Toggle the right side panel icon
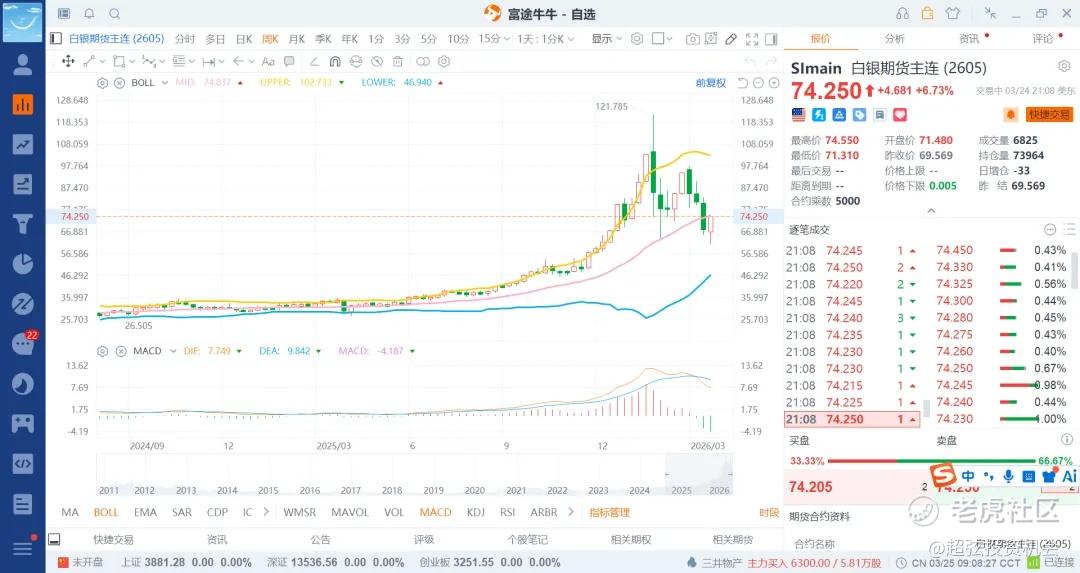 click(x=771, y=39)
